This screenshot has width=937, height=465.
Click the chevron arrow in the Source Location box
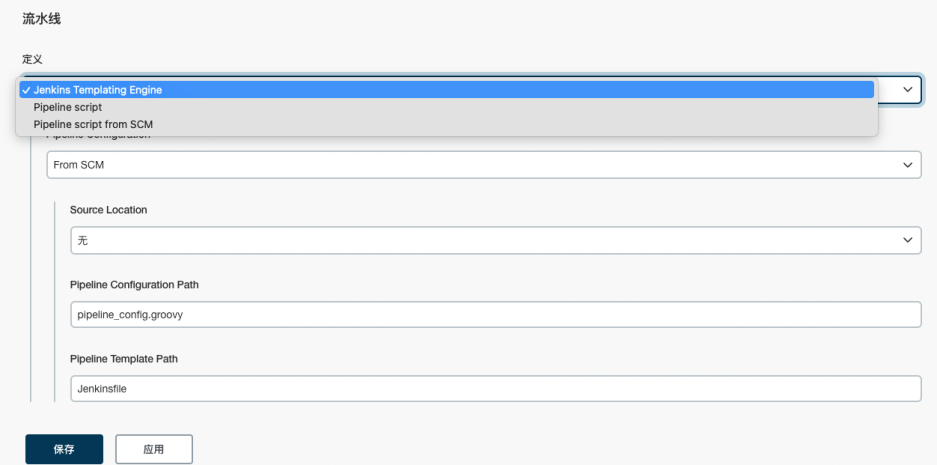point(908,240)
